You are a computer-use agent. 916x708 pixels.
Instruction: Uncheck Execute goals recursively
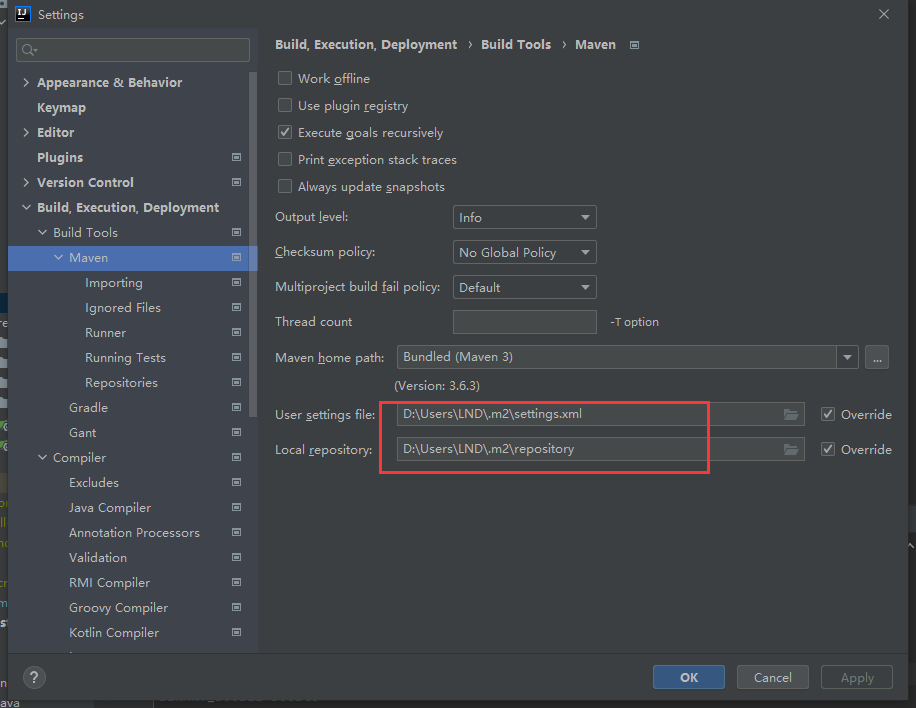(x=285, y=132)
